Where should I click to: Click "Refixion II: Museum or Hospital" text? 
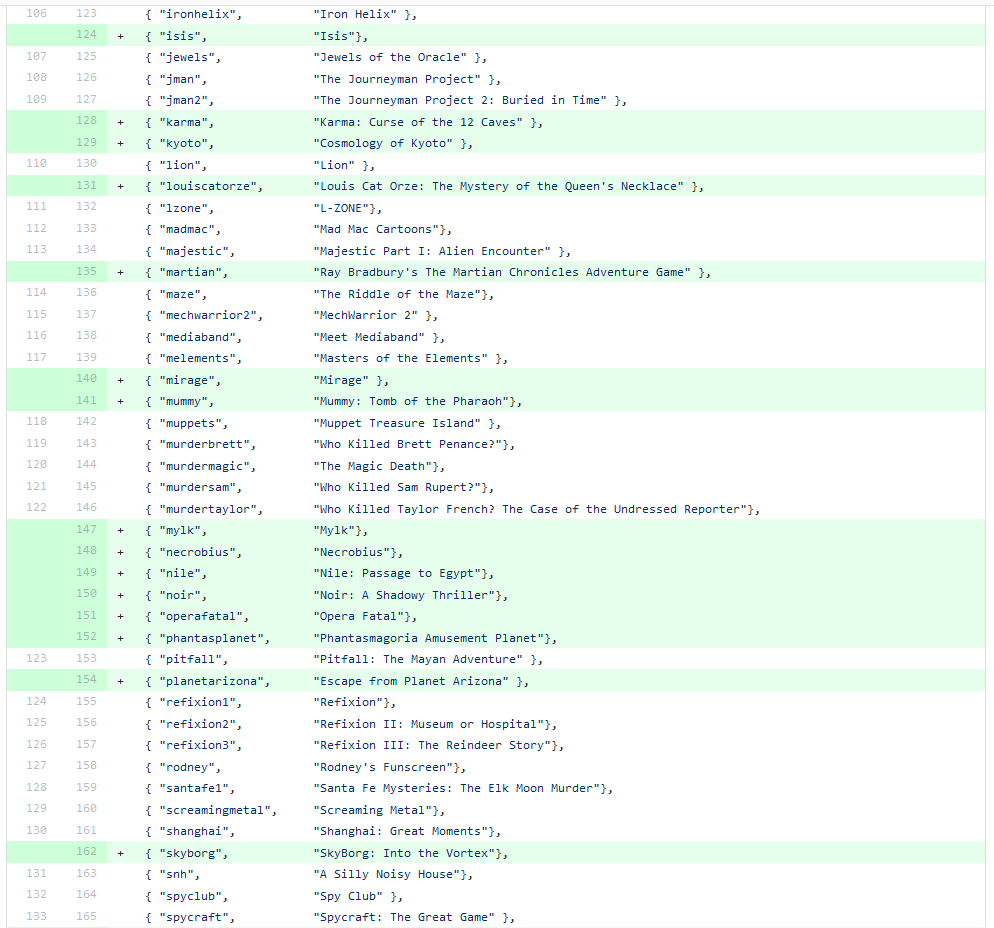click(429, 725)
